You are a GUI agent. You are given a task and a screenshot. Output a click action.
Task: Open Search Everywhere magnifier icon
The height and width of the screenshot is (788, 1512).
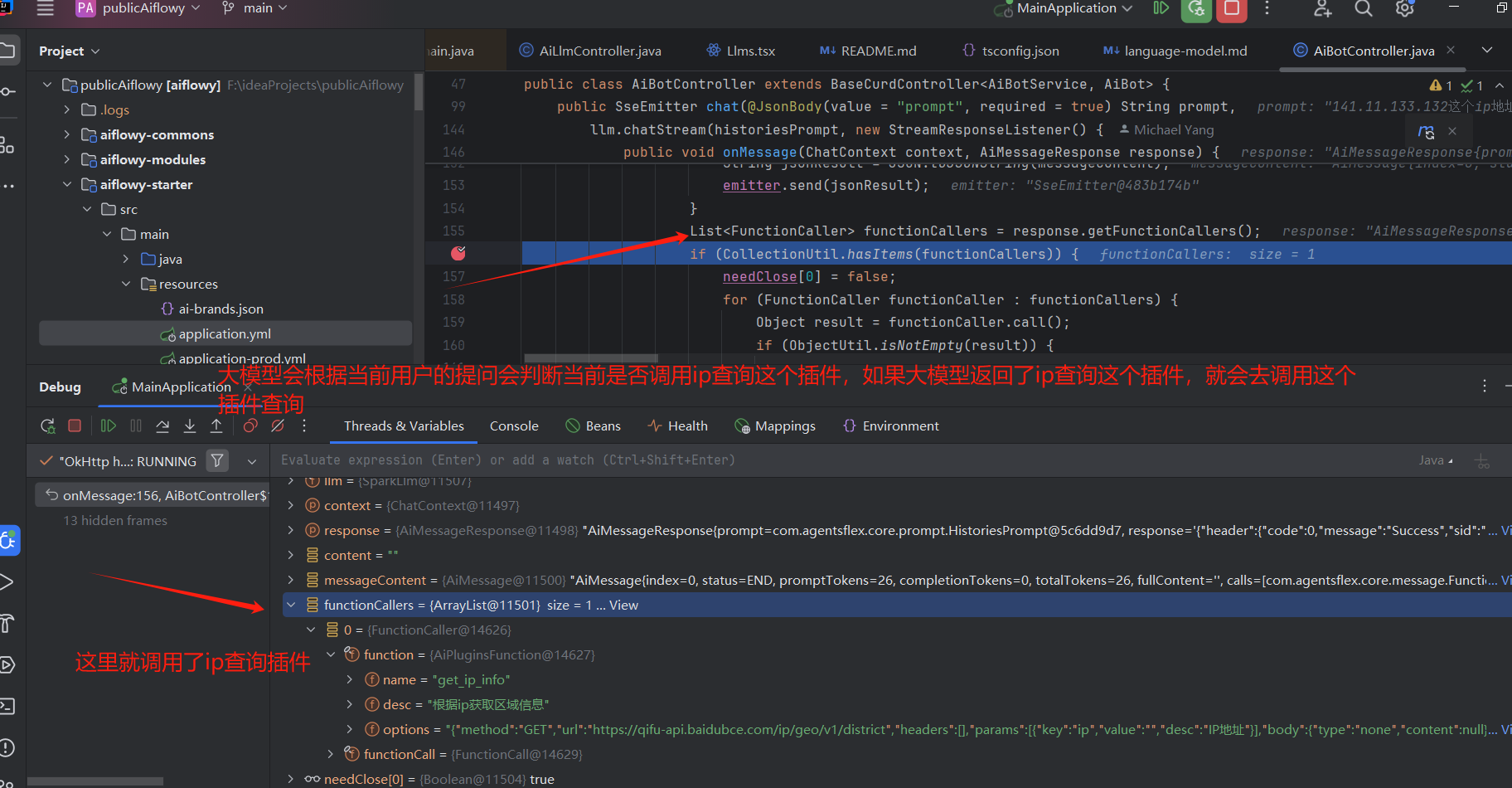[1364, 8]
